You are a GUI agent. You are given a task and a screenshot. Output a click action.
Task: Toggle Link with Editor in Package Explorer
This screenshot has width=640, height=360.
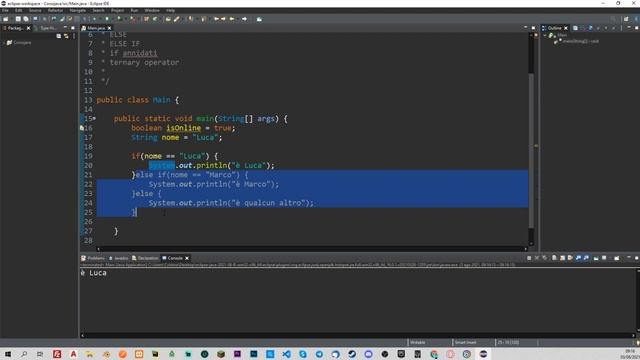[66, 36]
